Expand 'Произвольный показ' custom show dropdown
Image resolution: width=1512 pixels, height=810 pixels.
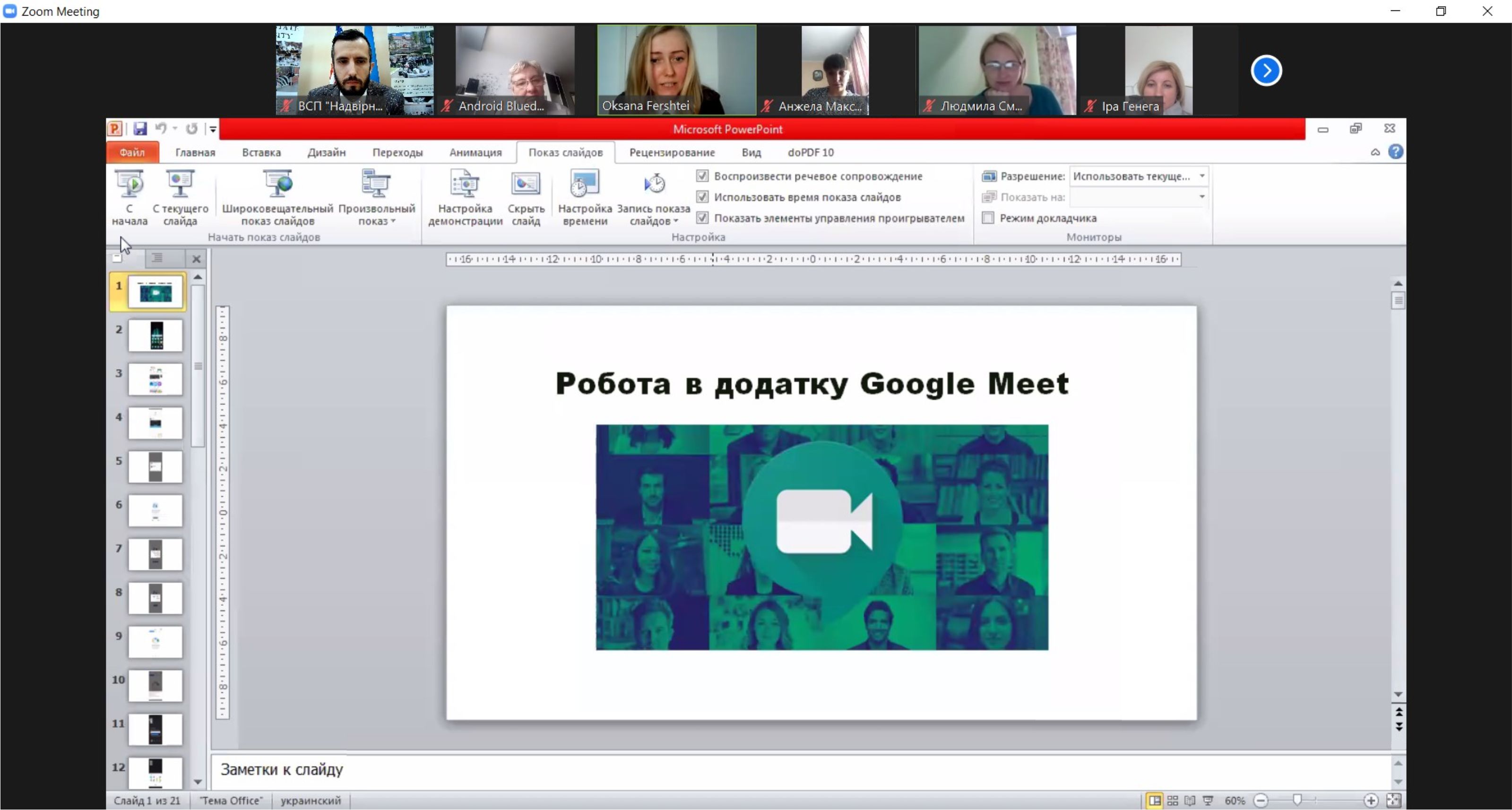click(x=376, y=197)
